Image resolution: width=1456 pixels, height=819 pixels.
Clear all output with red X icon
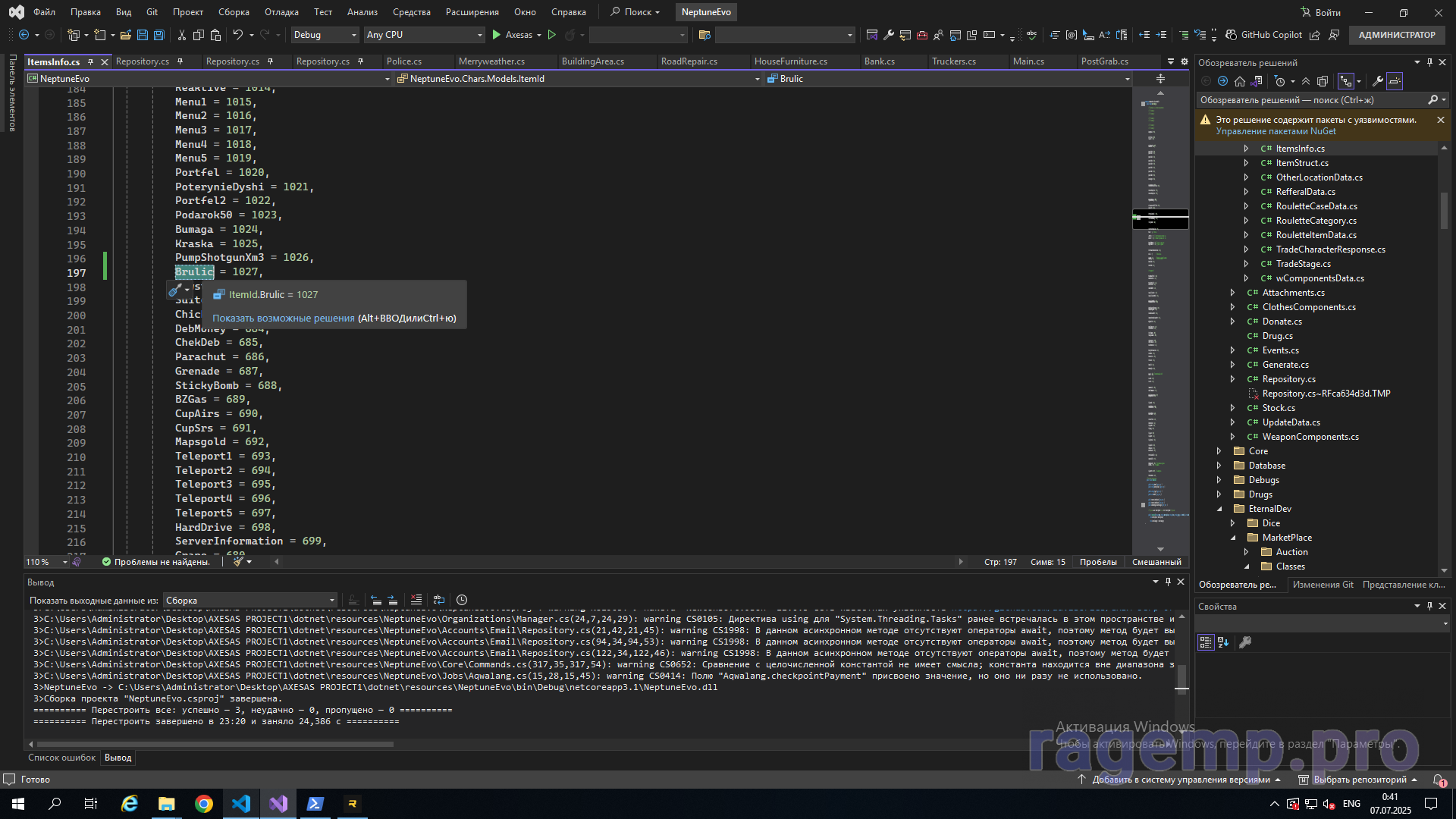416,600
